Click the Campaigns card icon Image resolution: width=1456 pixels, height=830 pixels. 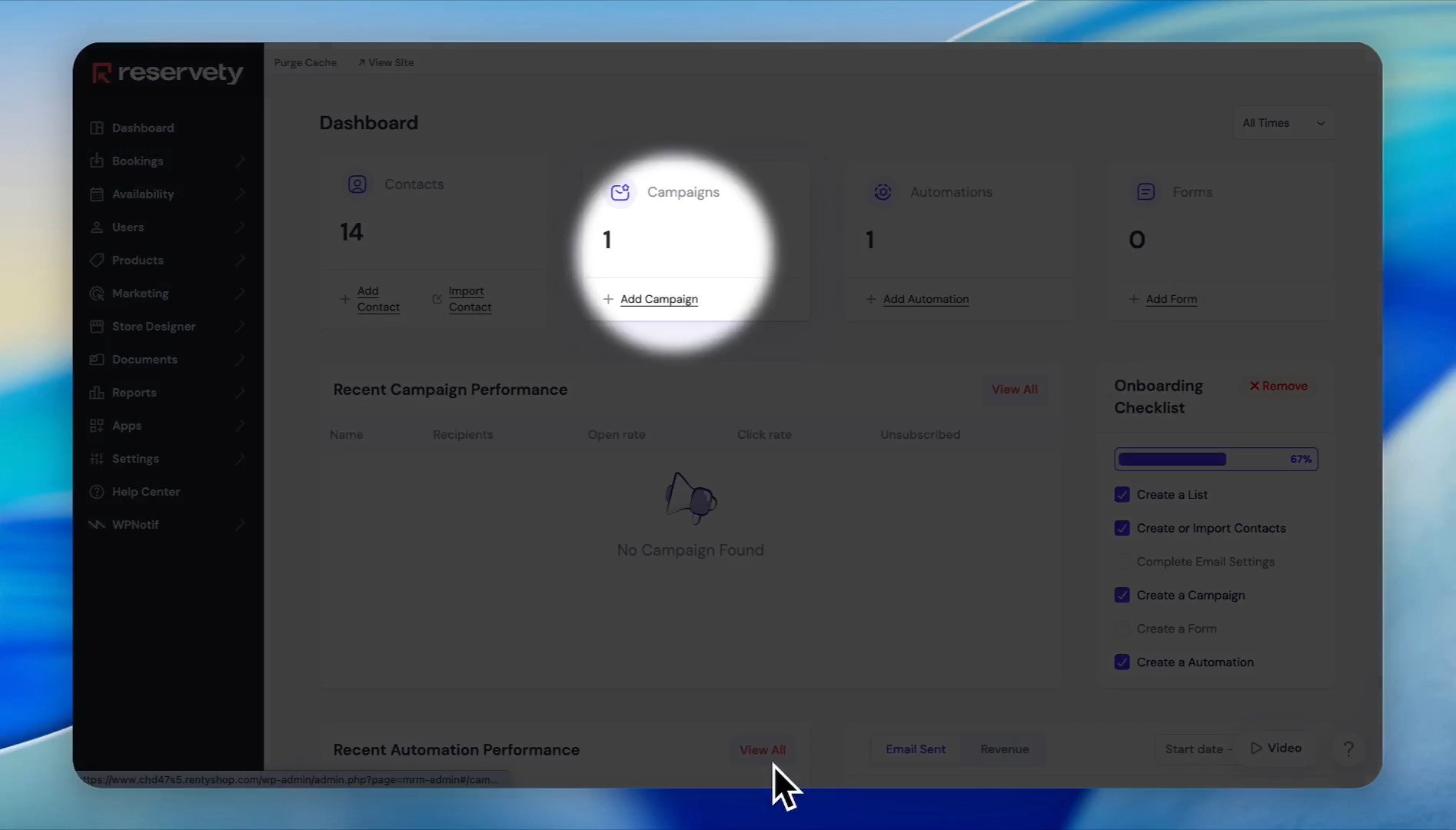pyautogui.click(x=620, y=192)
